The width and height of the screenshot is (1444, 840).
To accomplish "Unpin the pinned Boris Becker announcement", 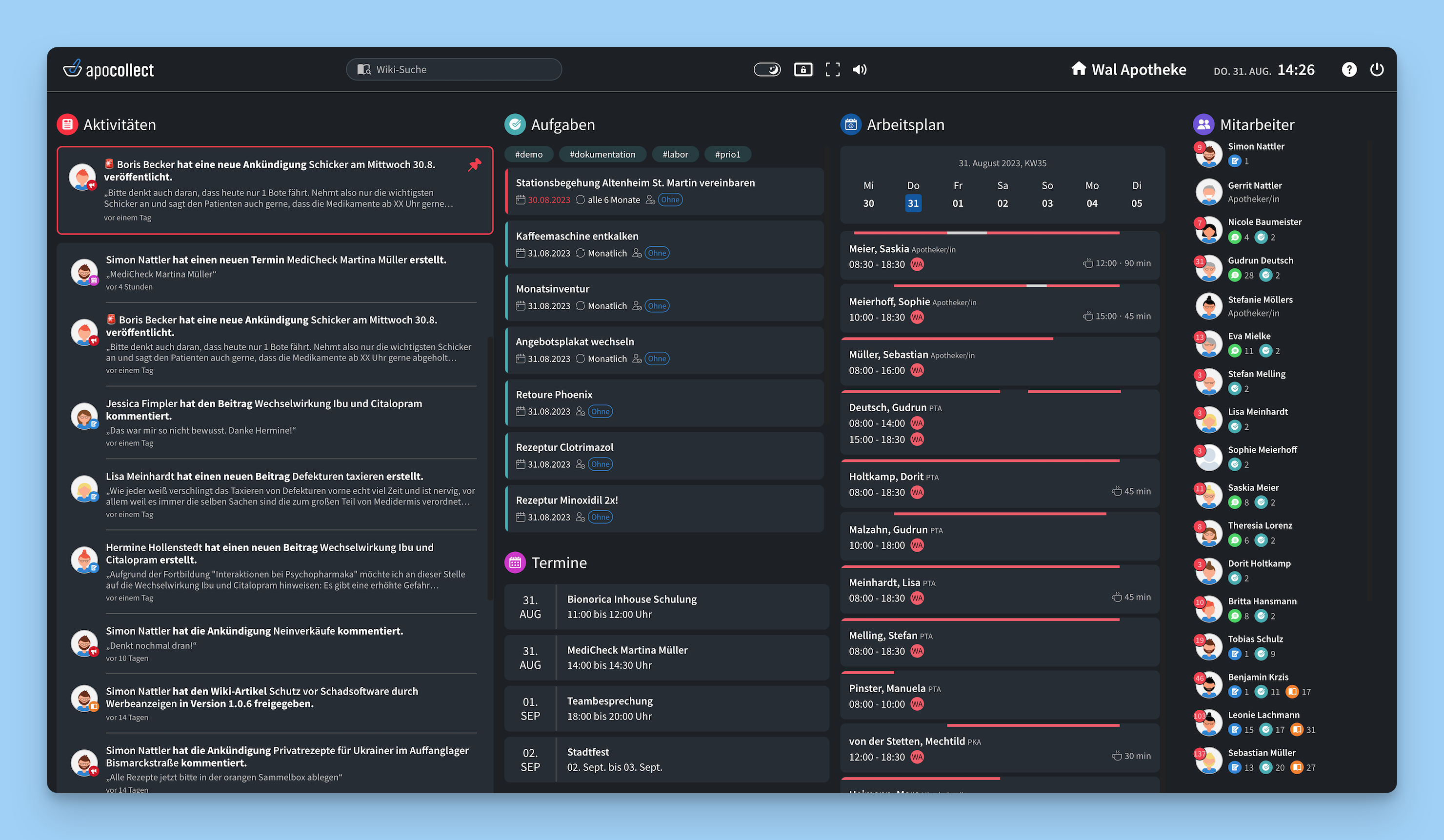I will tap(475, 165).
